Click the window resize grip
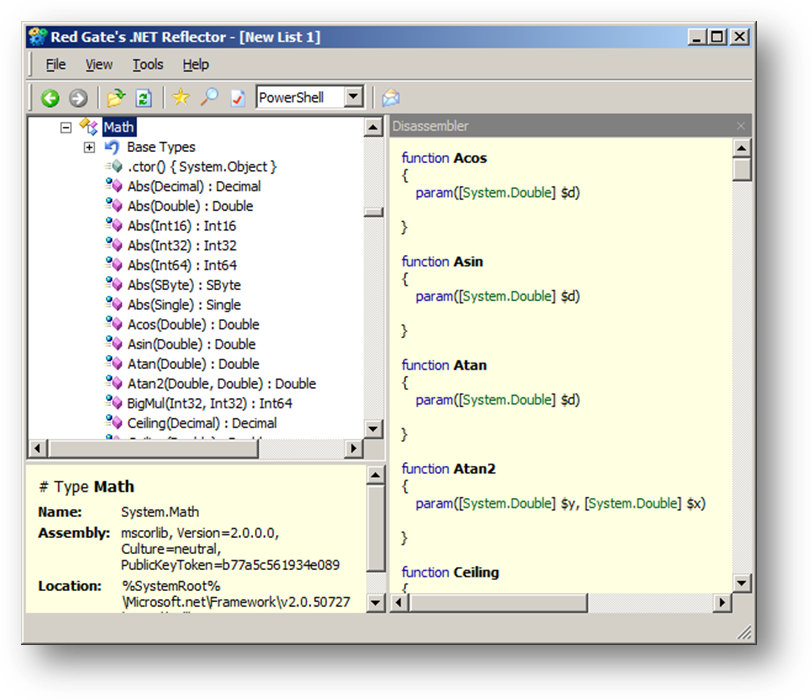Image resolution: width=812 pixels, height=700 pixels. (744, 632)
